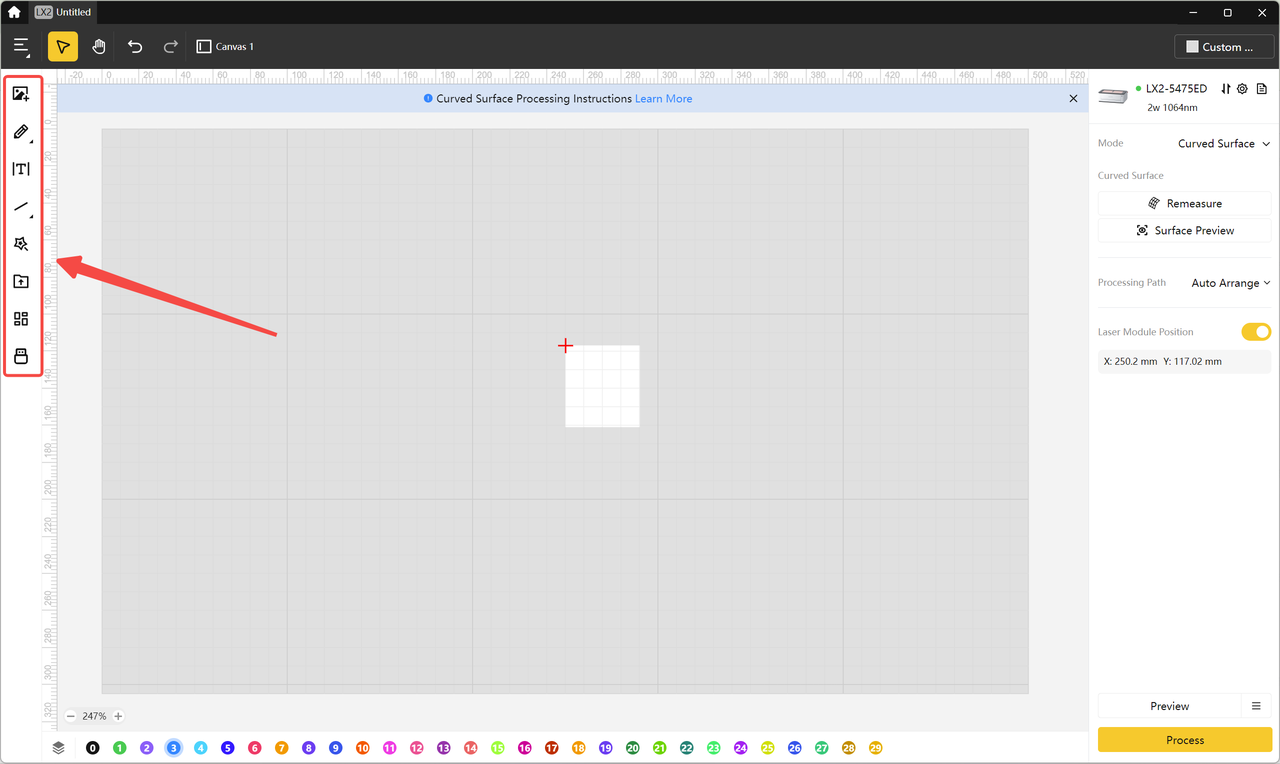Select the Text tool
Screen dimensions: 1280x764
tap(21, 169)
